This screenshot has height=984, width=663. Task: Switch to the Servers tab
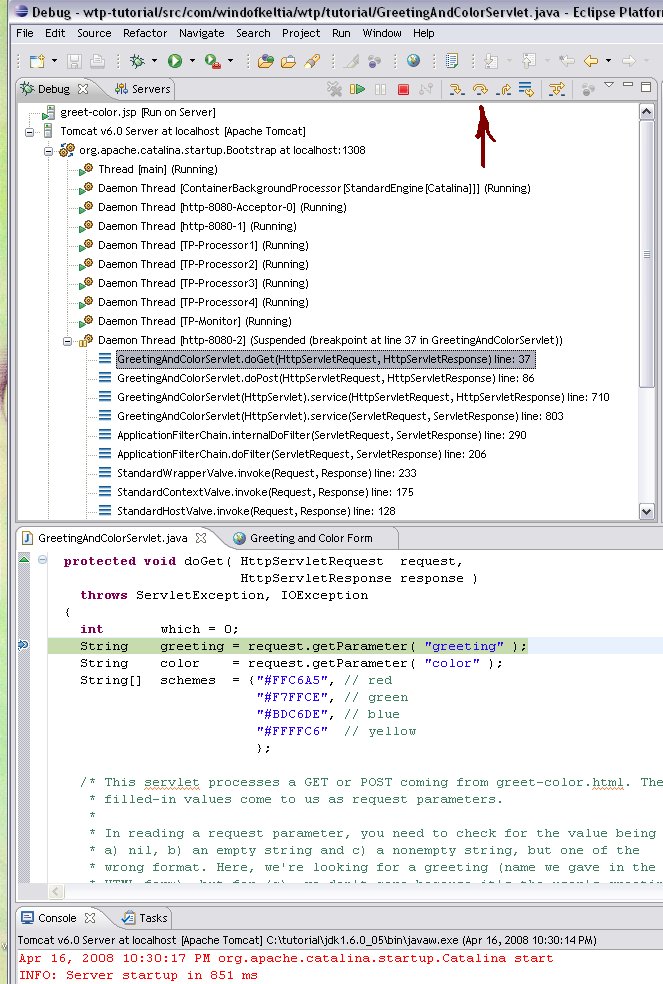[143, 89]
